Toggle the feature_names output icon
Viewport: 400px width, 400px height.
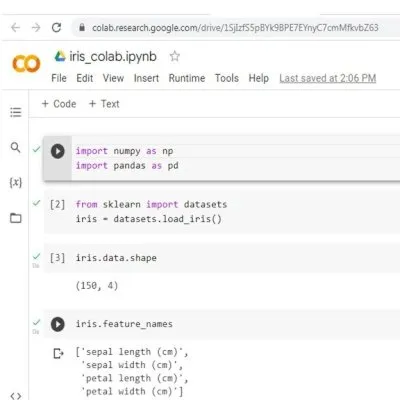pyautogui.click(x=58, y=353)
